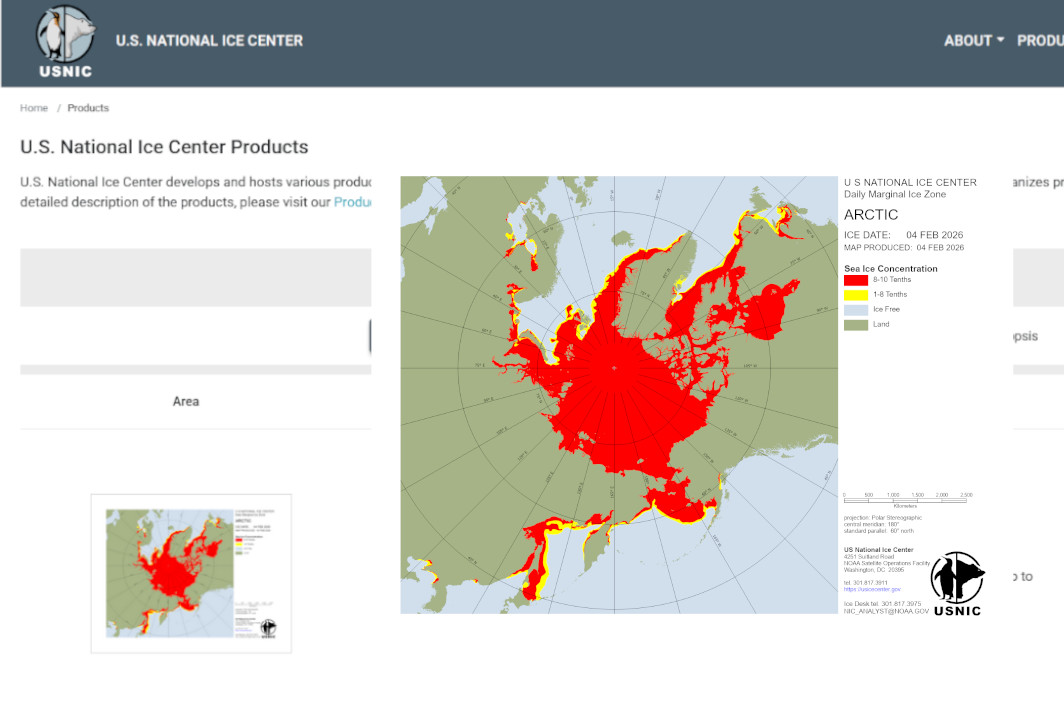
Task: Click the NIC_ANALYST@NOAA.GOV email text
Action: pos(886,611)
